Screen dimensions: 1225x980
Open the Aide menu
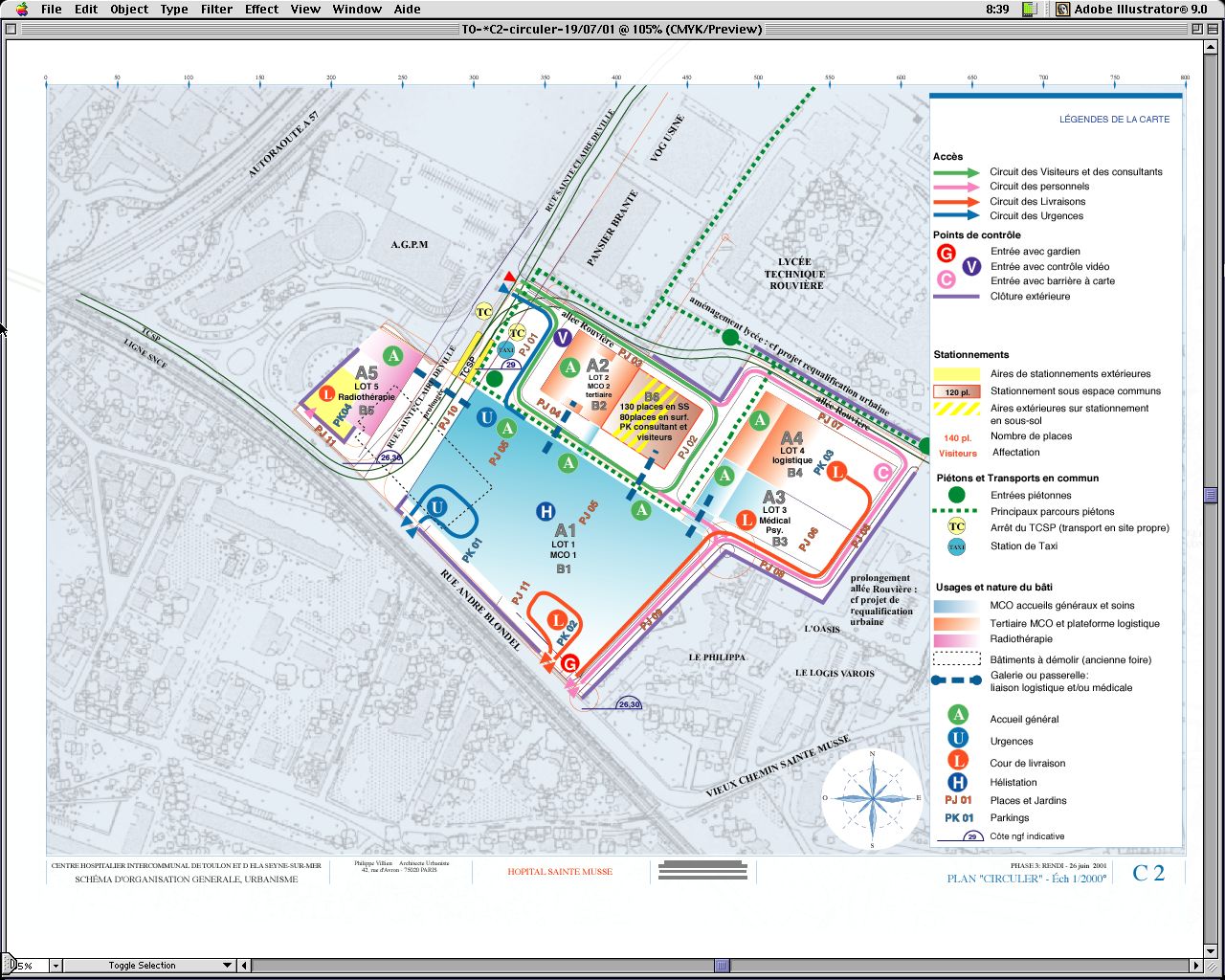pos(408,9)
